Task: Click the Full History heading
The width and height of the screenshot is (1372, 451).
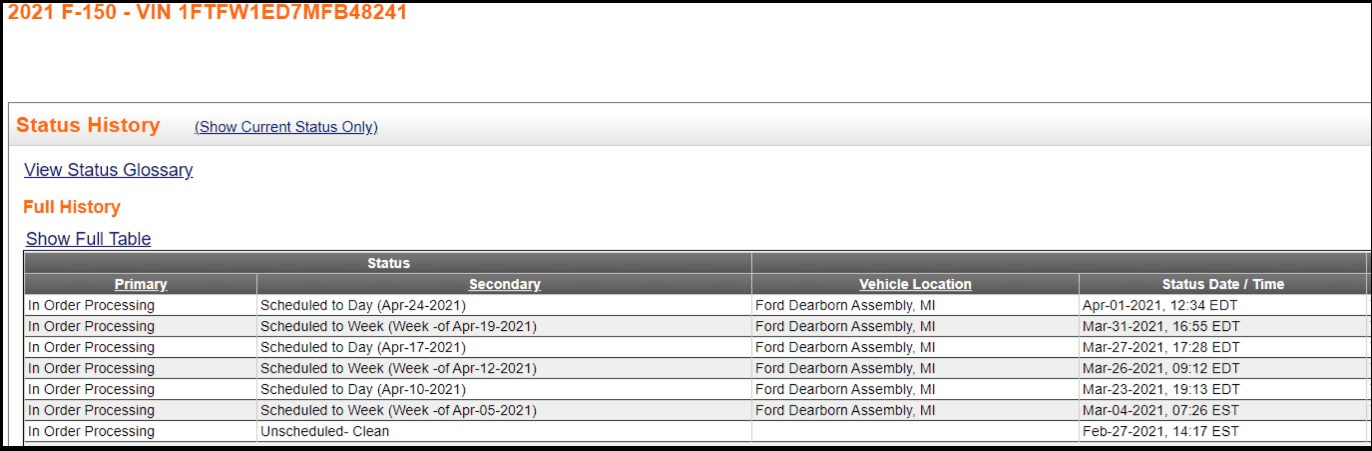Action: [x=72, y=207]
